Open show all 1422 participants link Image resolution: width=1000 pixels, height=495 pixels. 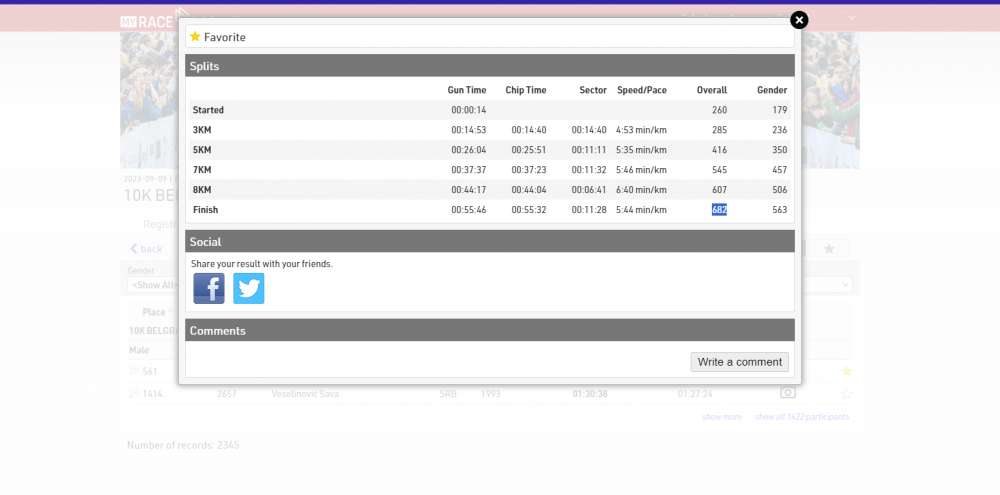[802, 417]
